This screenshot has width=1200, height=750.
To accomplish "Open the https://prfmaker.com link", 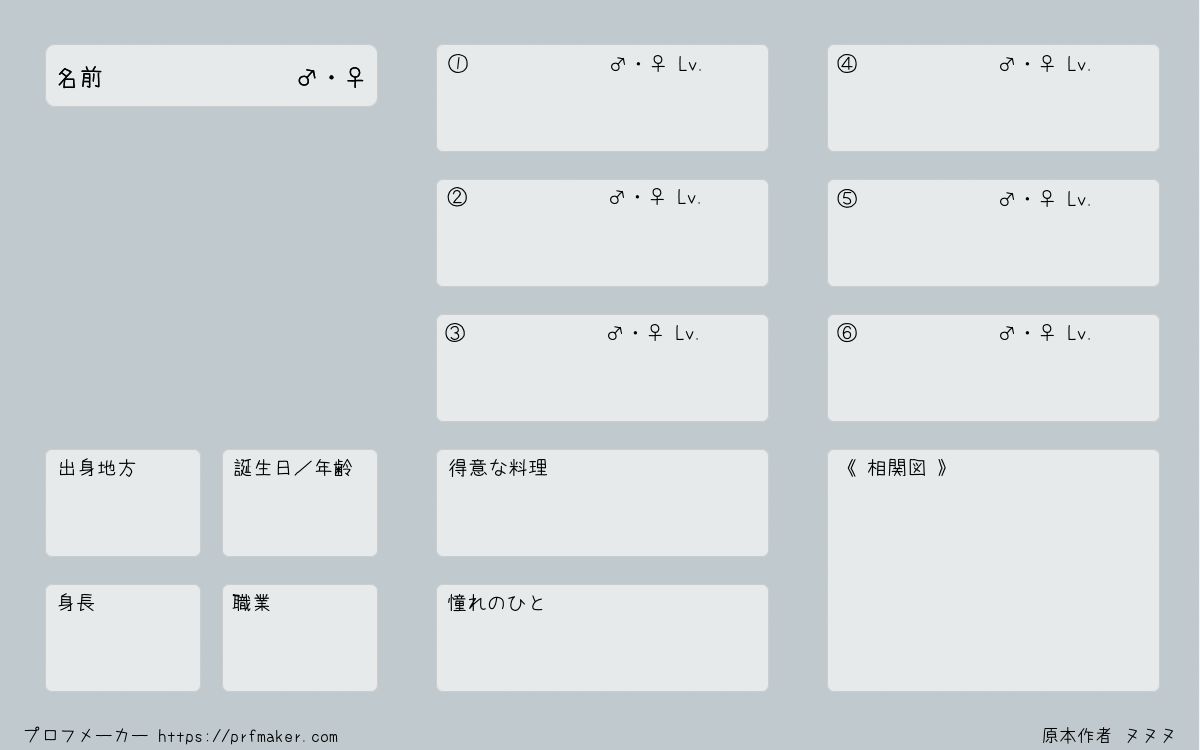I will [248, 737].
